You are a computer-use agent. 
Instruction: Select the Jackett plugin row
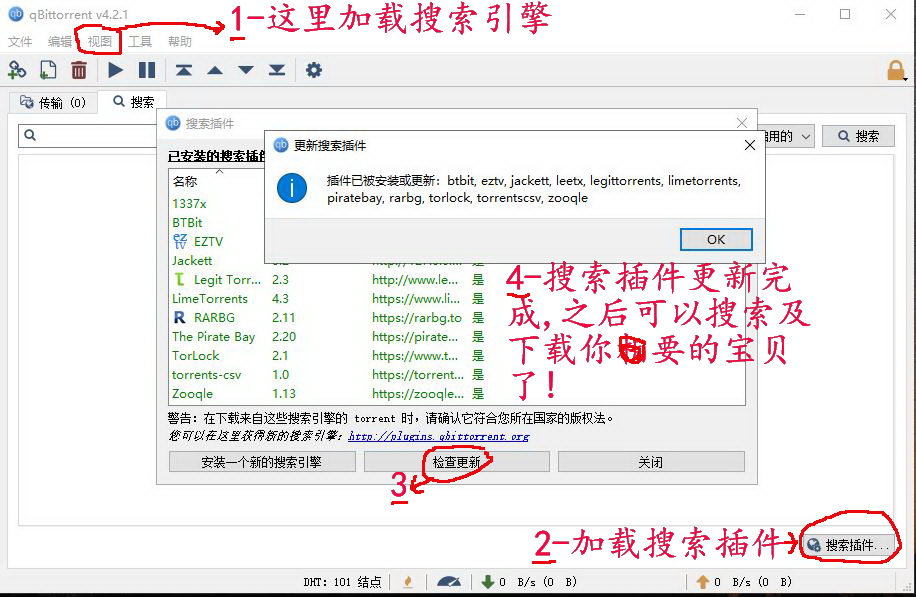point(192,260)
